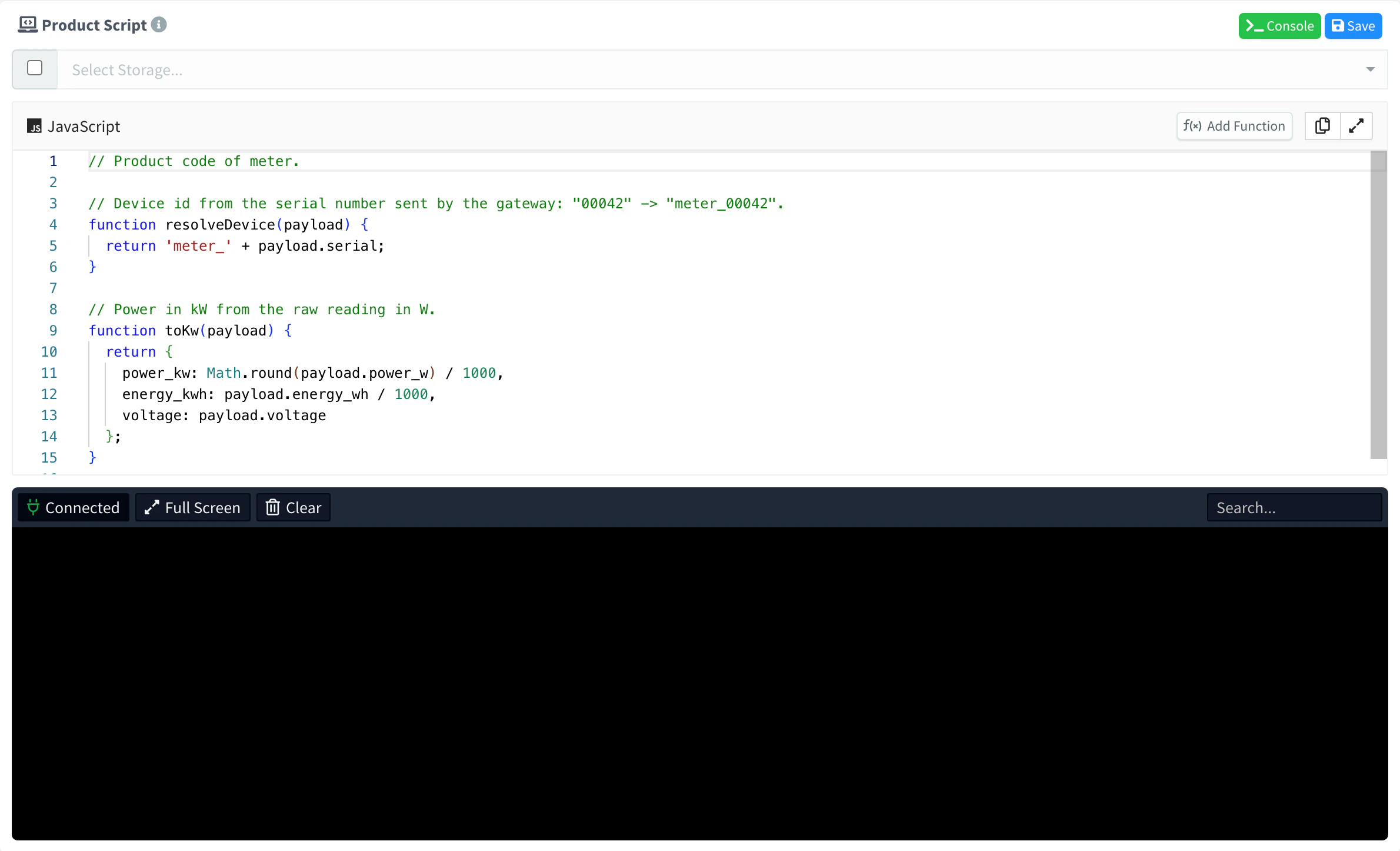Viewport: 1400px width, 851px height.
Task: Click the Add Function button
Action: pyautogui.click(x=1234, y=126)
